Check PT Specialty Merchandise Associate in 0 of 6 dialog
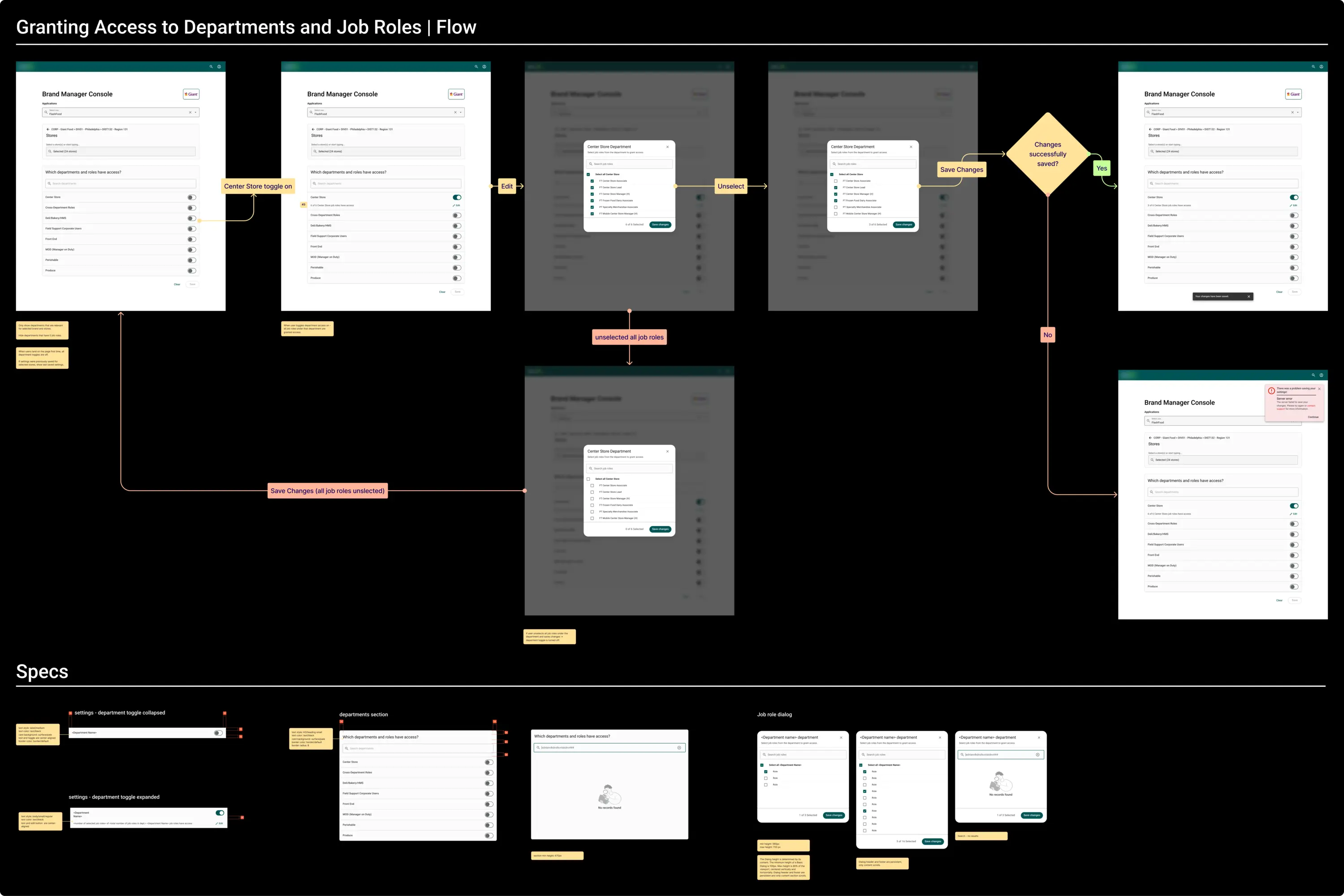This screenshot has width=1344, height=896. click(592, 512)
